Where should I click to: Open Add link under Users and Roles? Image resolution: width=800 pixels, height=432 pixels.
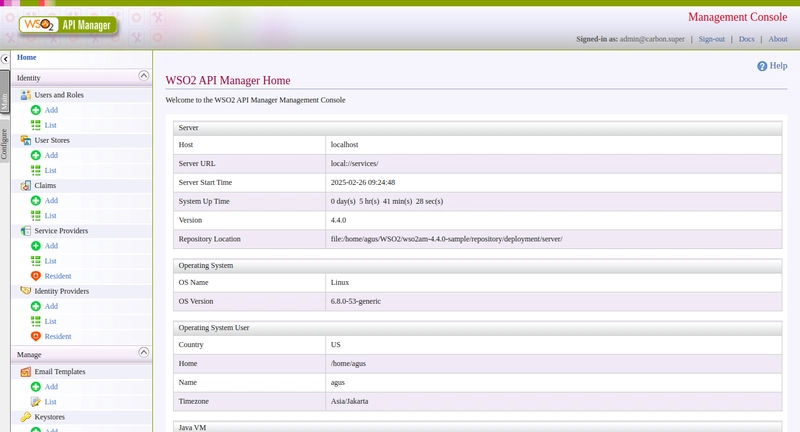coord(51,110)
